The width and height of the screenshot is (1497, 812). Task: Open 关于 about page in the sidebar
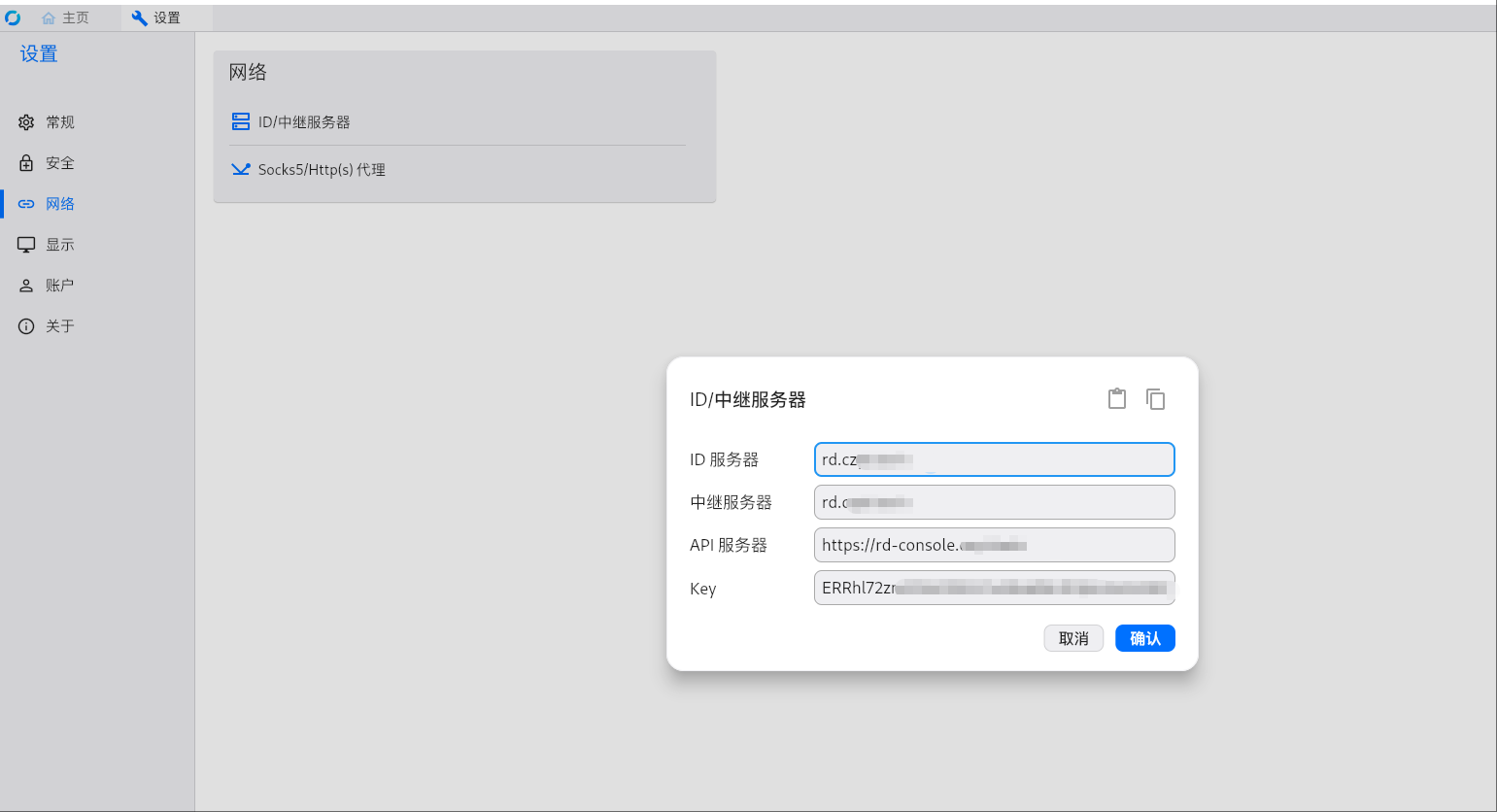point(97,326)
